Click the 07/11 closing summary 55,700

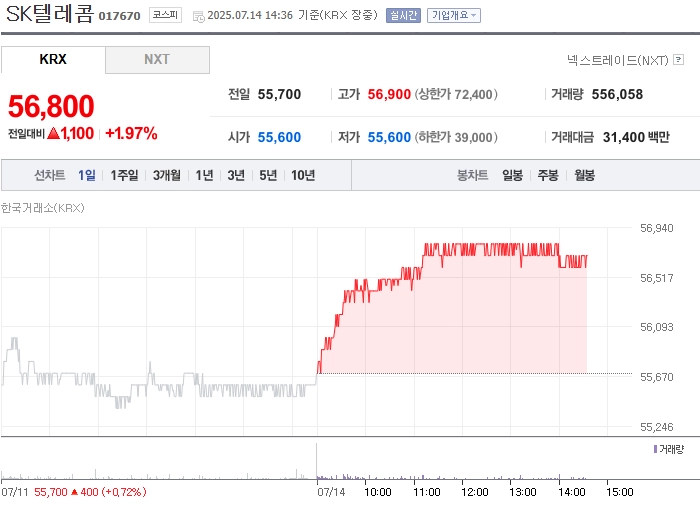tap(50, 492)
